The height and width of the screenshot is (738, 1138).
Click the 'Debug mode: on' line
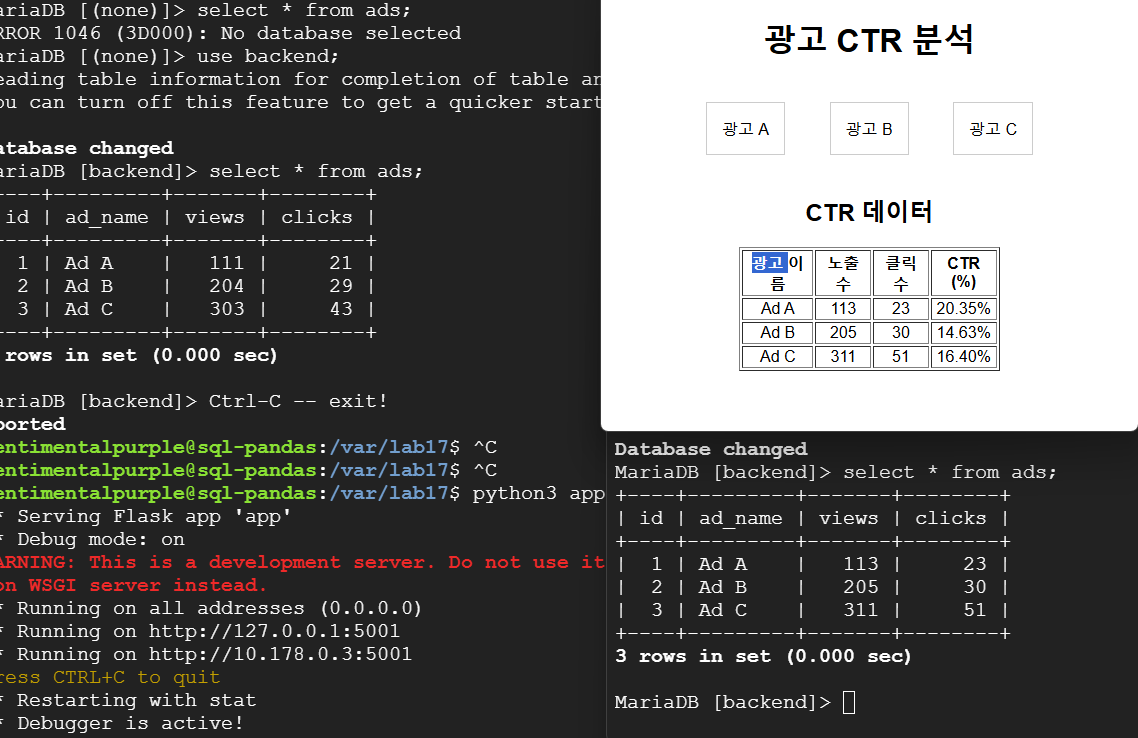coord(101,539)
